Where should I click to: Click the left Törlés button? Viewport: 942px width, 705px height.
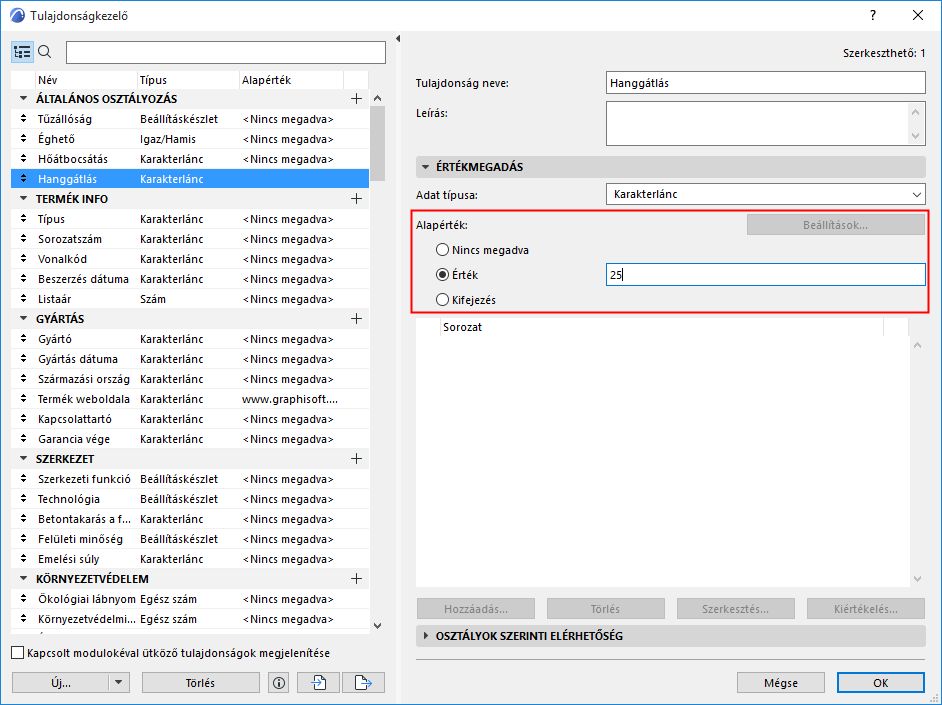(x=201, y=683)
